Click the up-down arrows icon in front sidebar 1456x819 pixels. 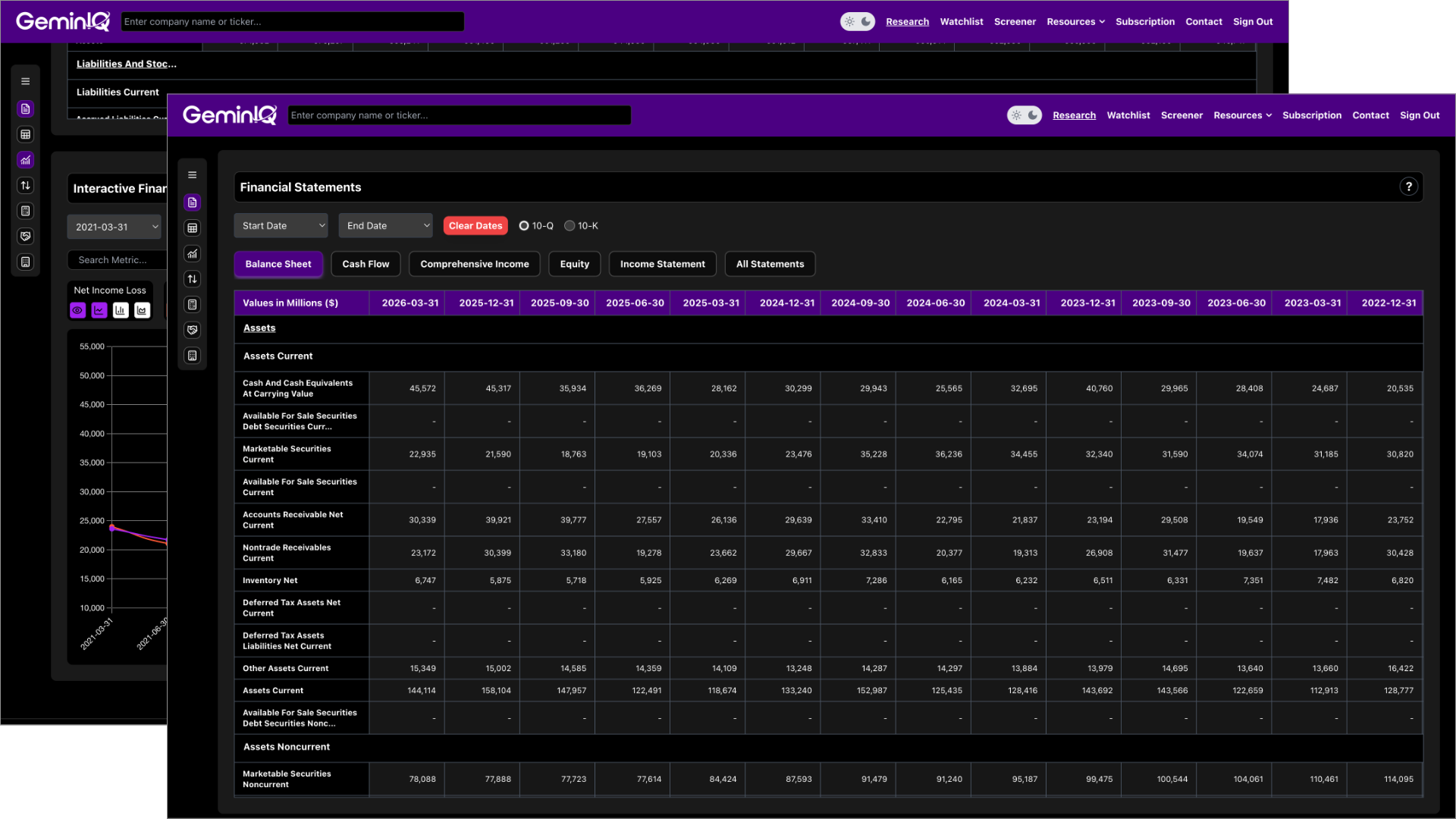pos(193,279)
